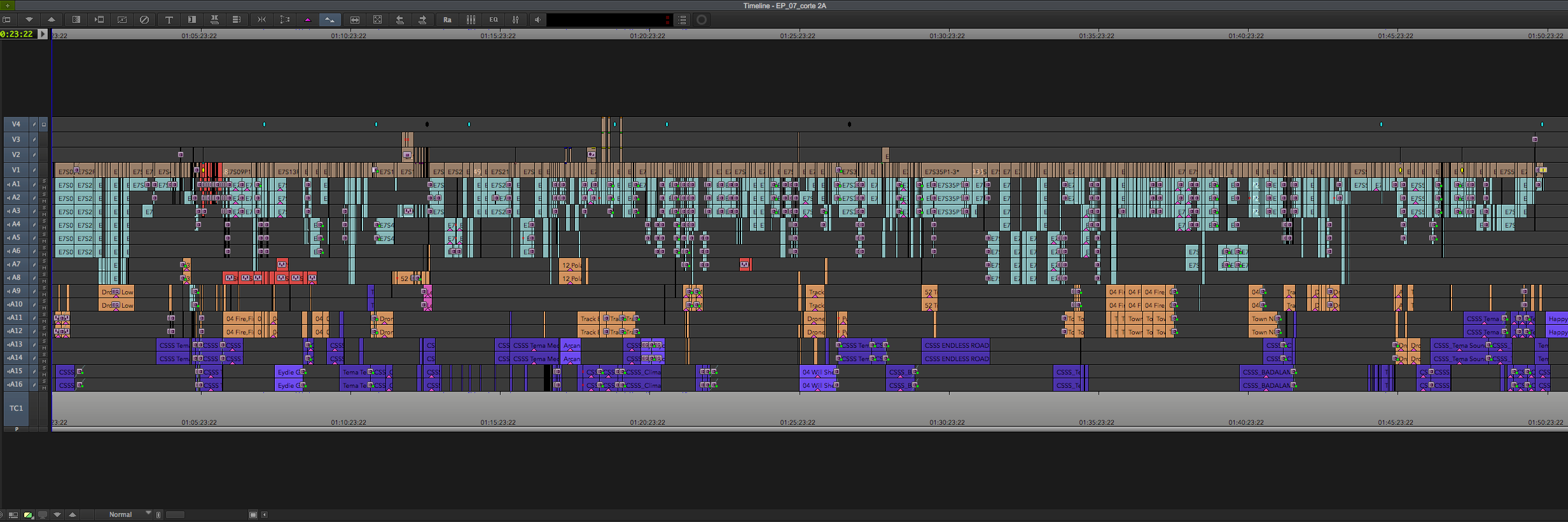Click the 01:10:23:22 mark on top ruler
Viewport: 1568px width, 522px height.
coord(349,36)
